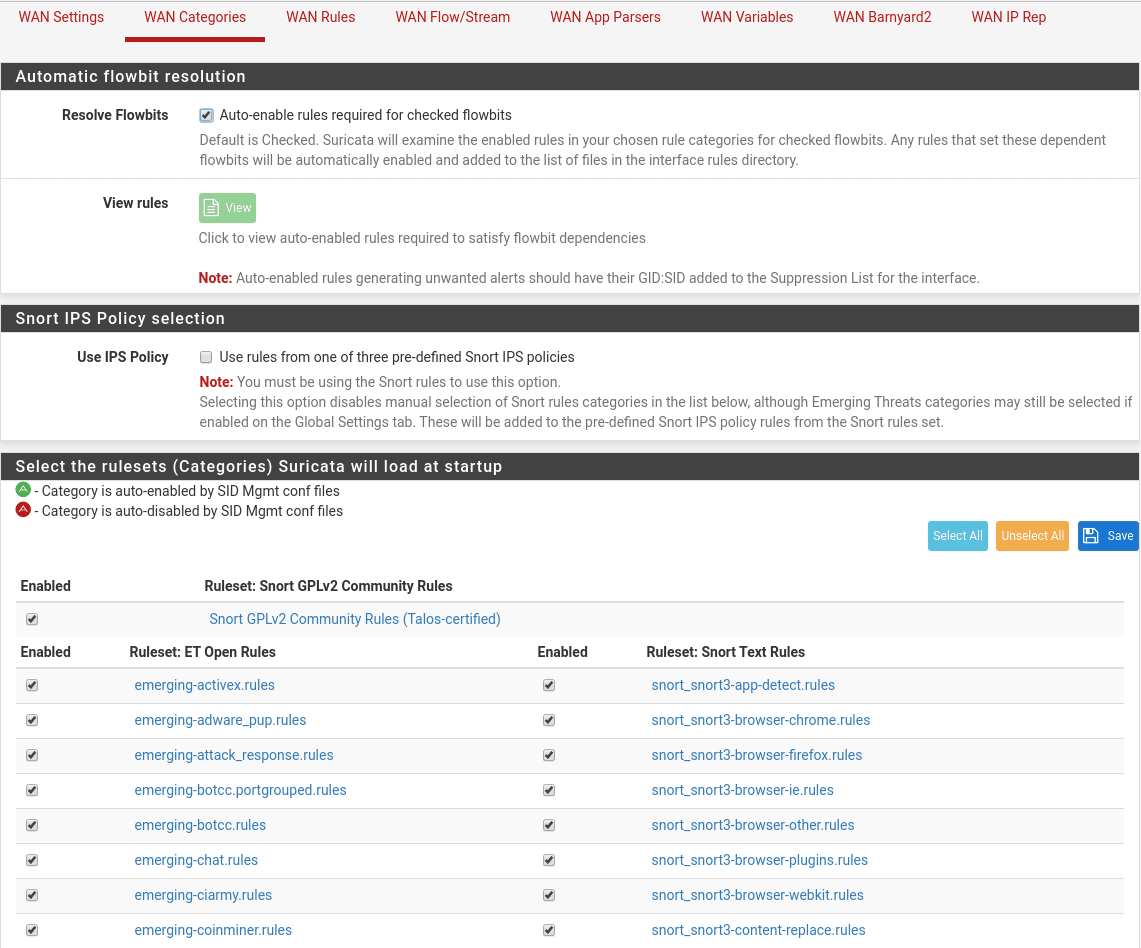The image size is (1141, 948).
Task: Switch to WAN Barnyard2 tab
Action: click(x=882, y=17)
